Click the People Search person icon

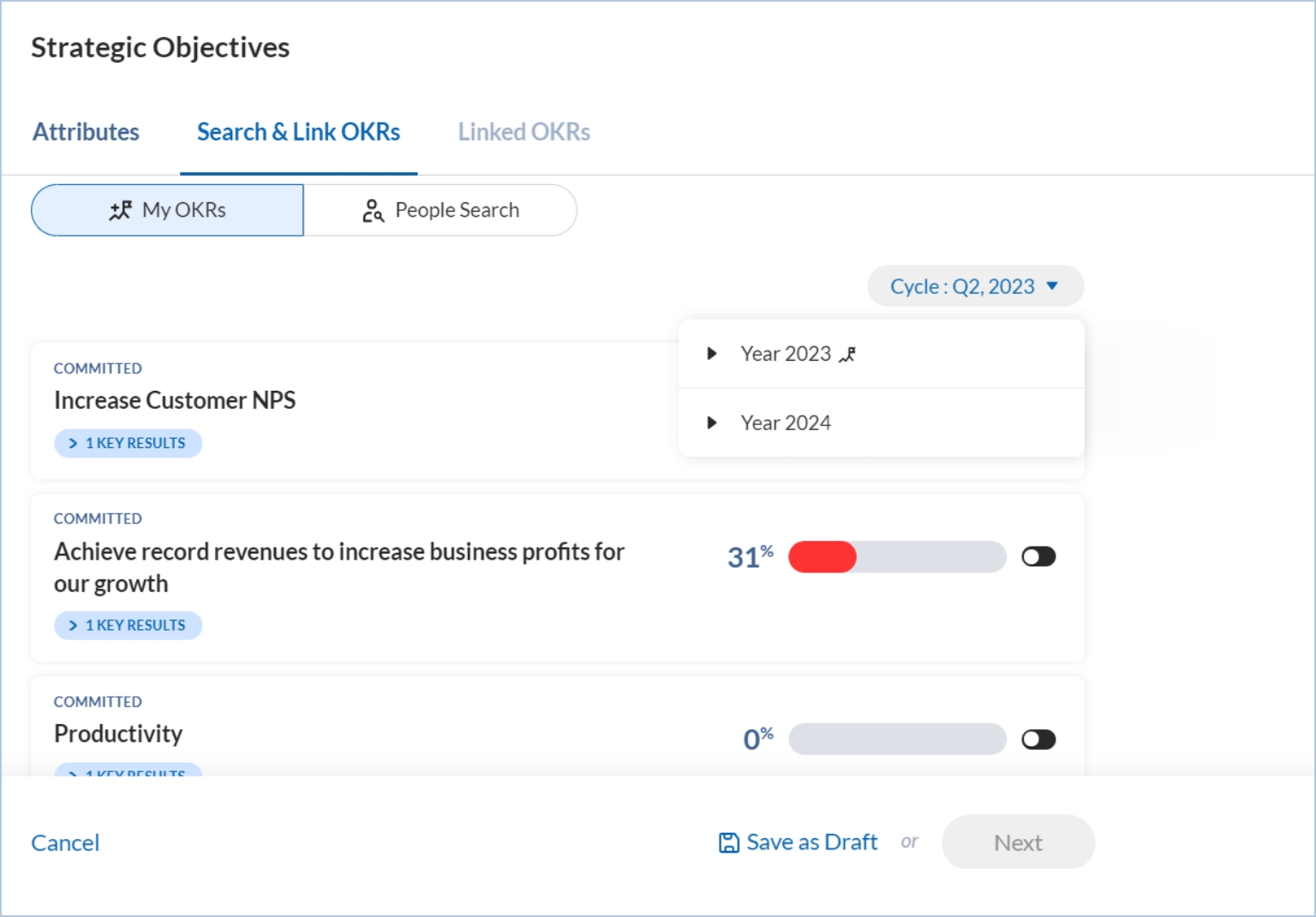(373, 210)
